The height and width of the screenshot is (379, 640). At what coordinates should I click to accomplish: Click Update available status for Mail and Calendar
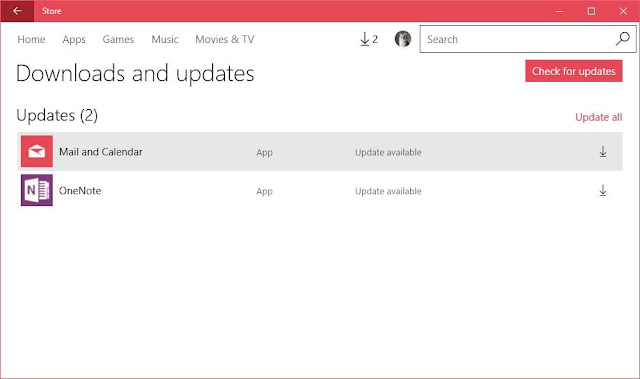tap(388, 152)
